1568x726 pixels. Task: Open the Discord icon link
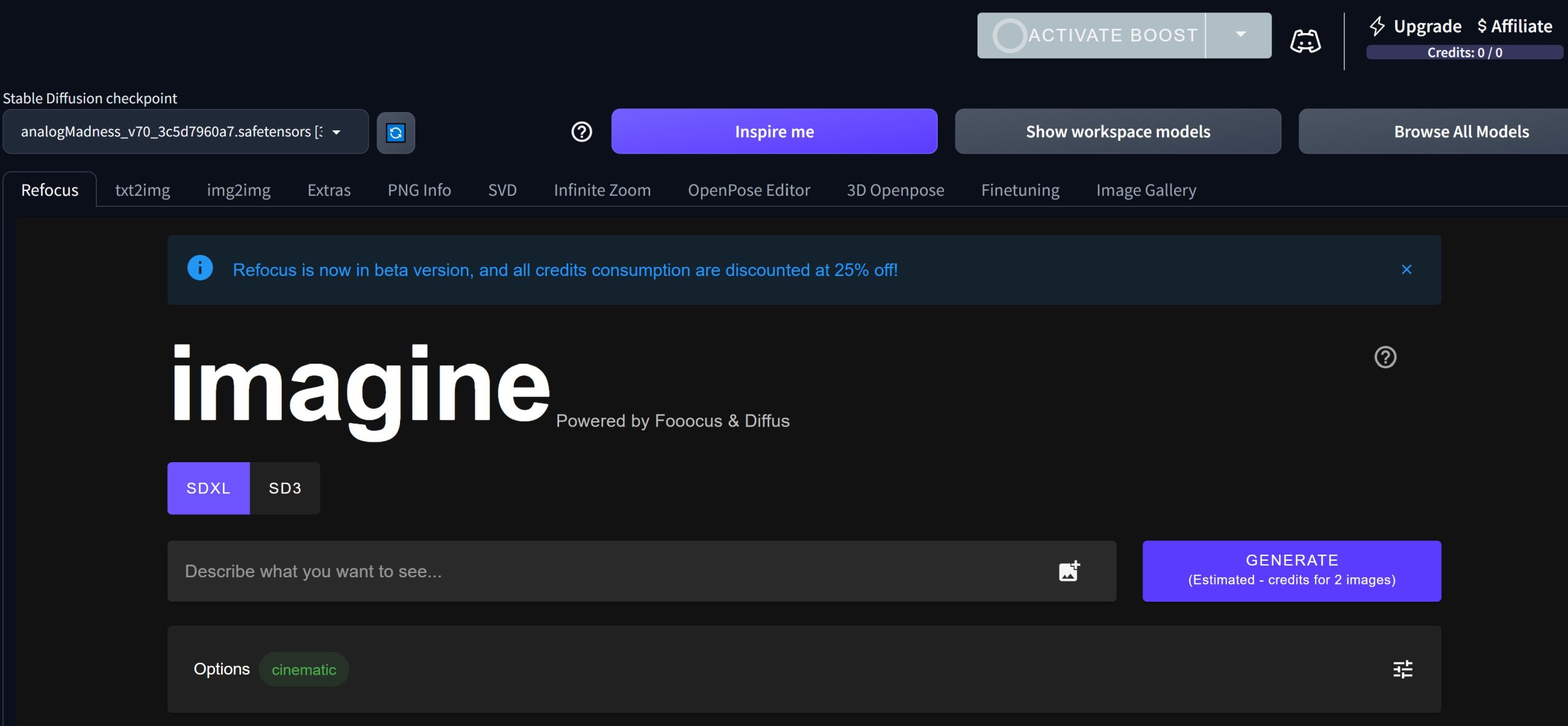click(x=1305, y=41)
